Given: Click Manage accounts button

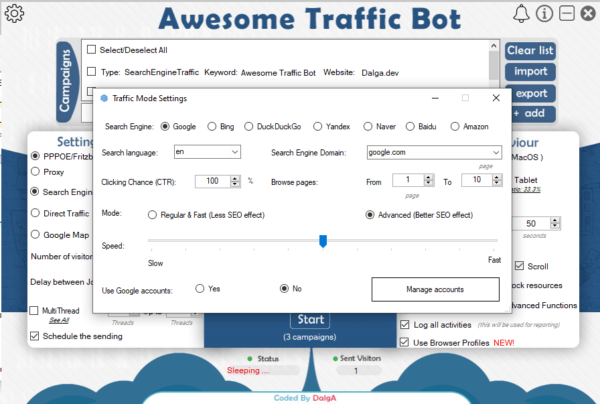Looking at the screenshot, I should [x=435, y=290].
